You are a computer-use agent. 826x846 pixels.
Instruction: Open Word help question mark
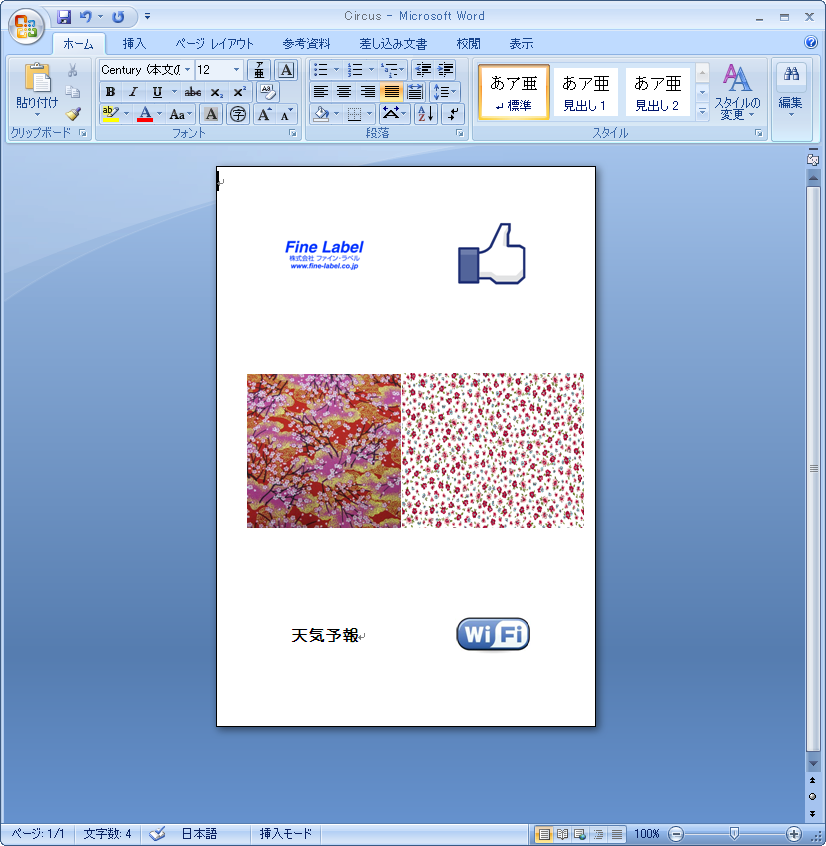tap(810, 42)
